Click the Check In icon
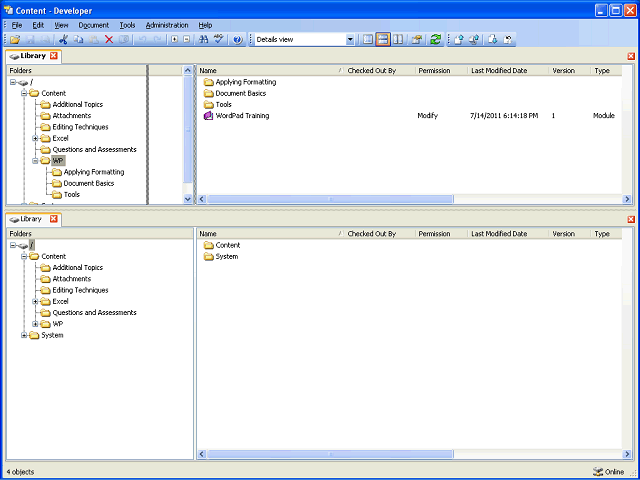 pyautogui.click(x=459, y=40)
